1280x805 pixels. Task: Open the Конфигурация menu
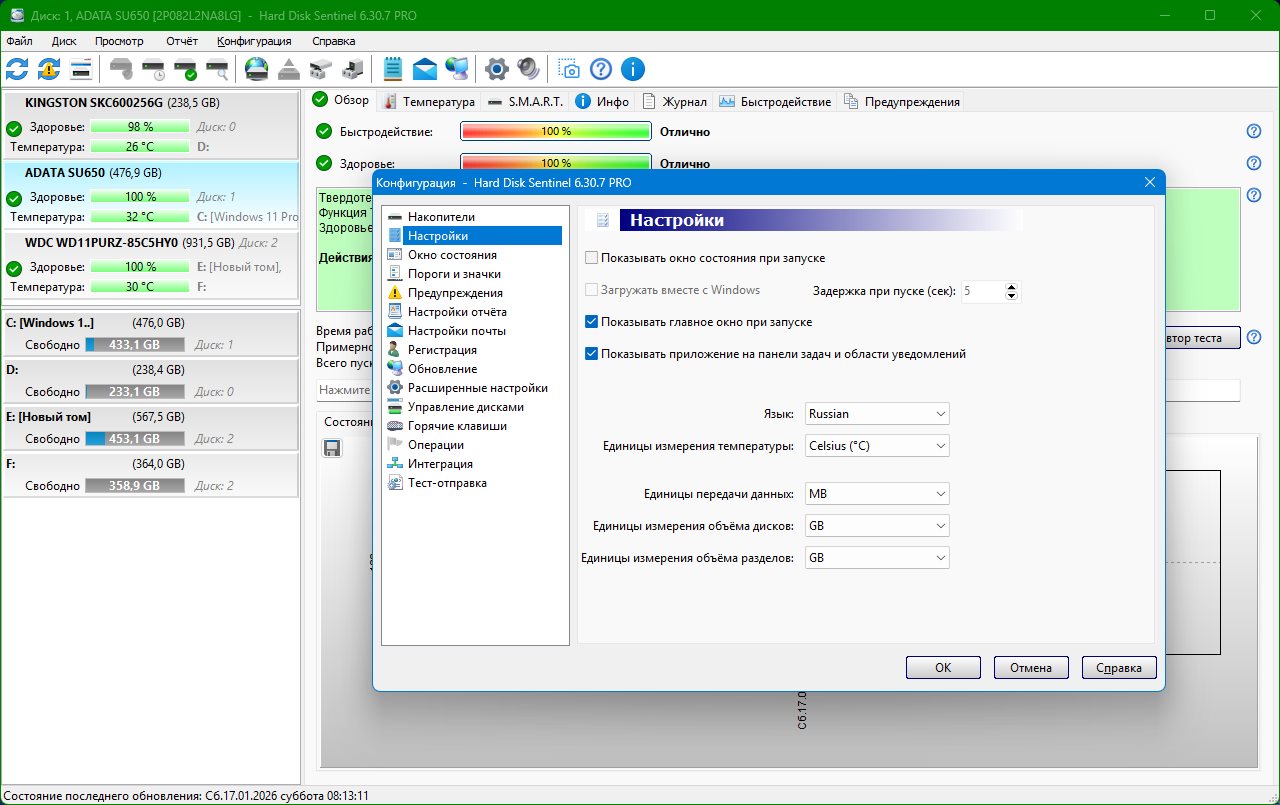pos(254,41)
